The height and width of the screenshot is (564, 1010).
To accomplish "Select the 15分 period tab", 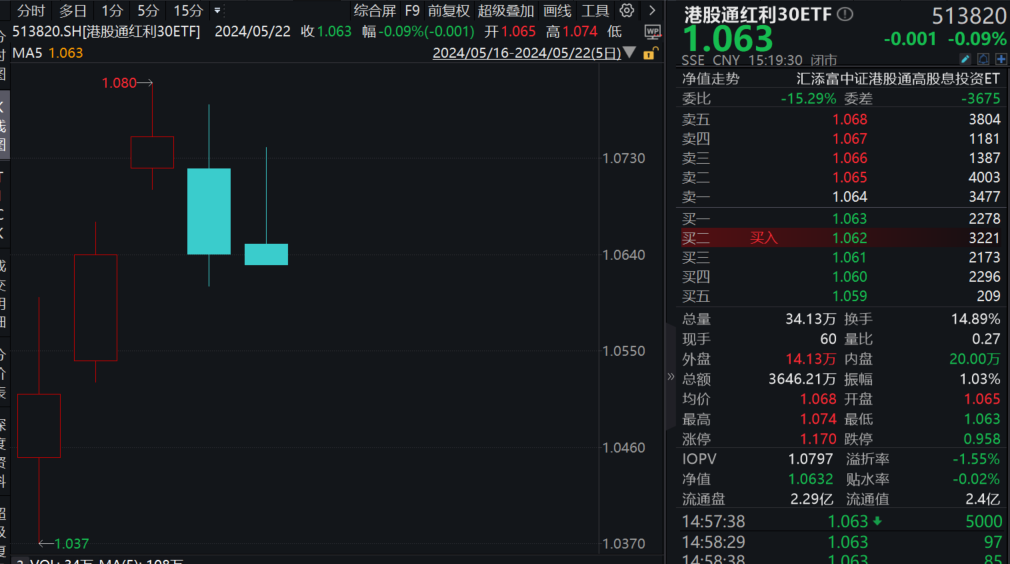I will [x=187, y=11].
